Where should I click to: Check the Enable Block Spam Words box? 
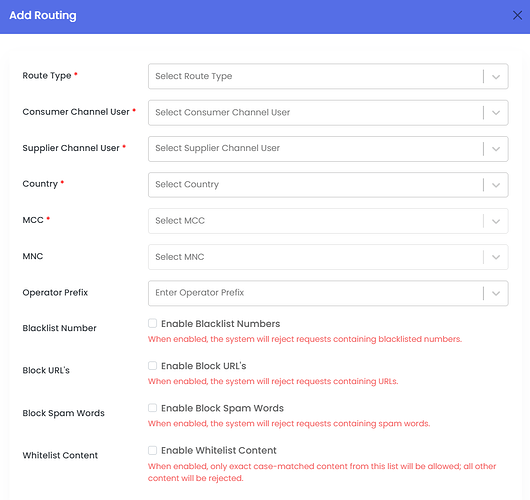tap(152, 408)
